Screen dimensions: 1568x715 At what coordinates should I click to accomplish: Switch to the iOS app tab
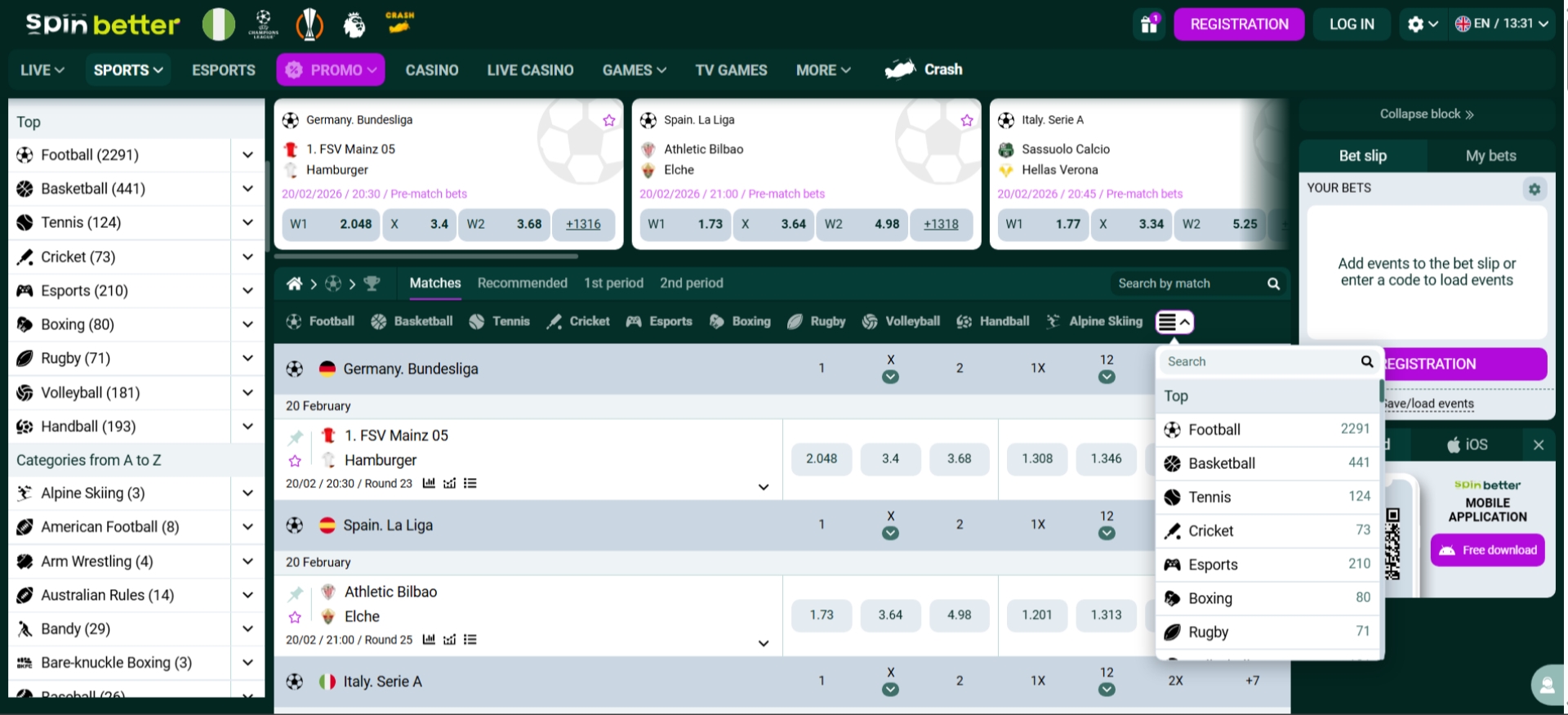pyautogui.click(x=1468, y=445)
